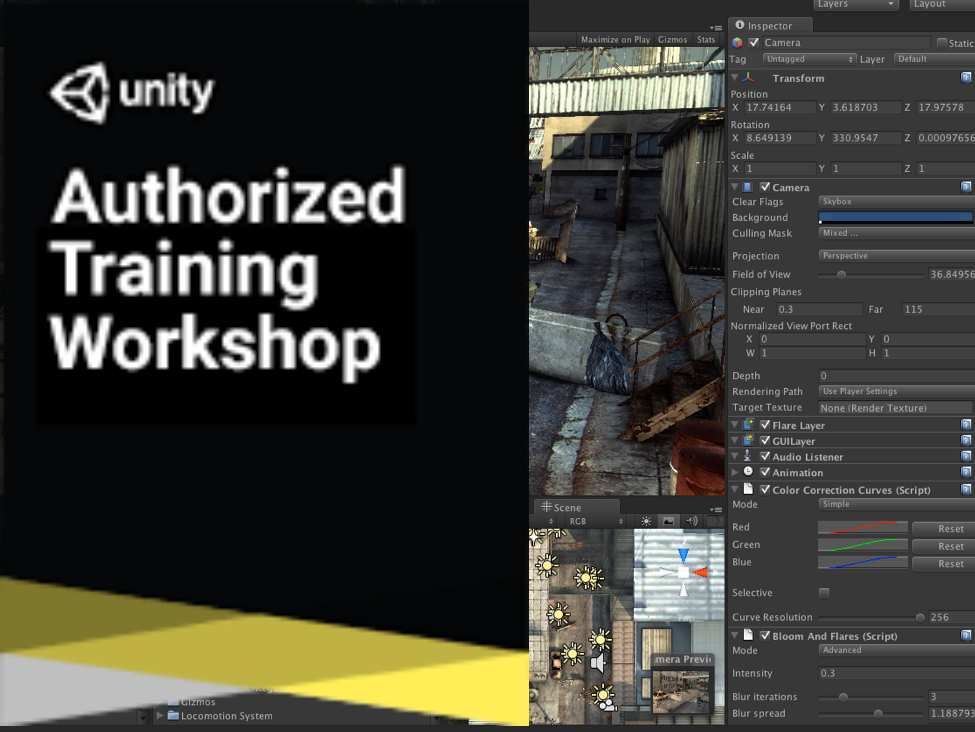Screen dimensions: 975x732
Task: Disable the GUILayer component
Action: click(x=765, y=440)
